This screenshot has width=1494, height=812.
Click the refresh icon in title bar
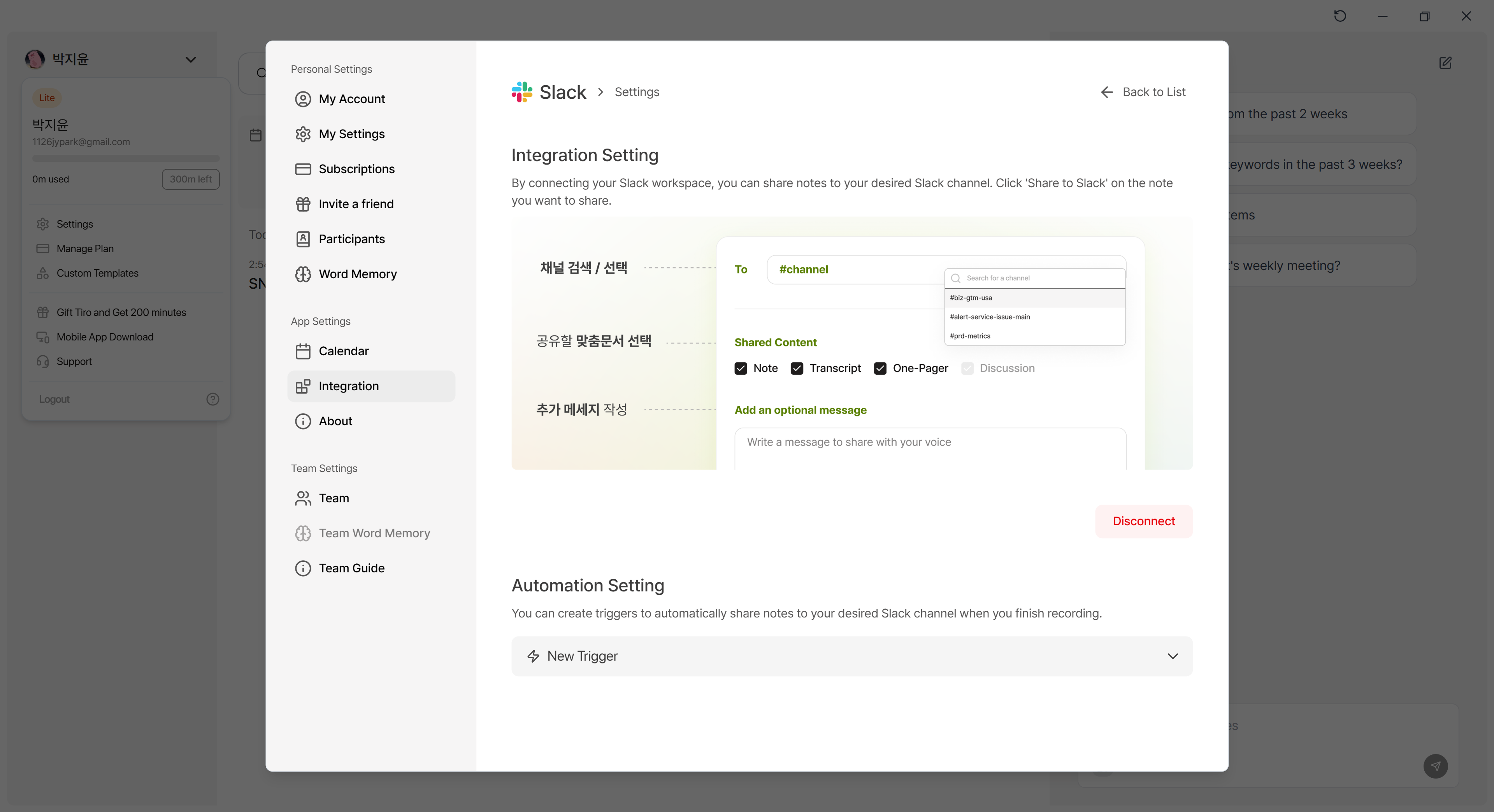[1340, 16]
